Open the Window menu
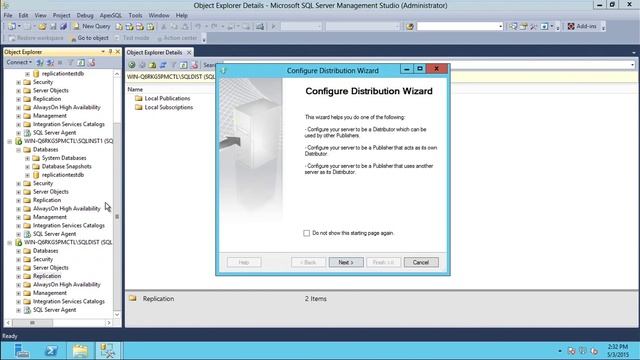Viewport: 640px width, 360px height. pyautogui.click(x=159, y=16)
